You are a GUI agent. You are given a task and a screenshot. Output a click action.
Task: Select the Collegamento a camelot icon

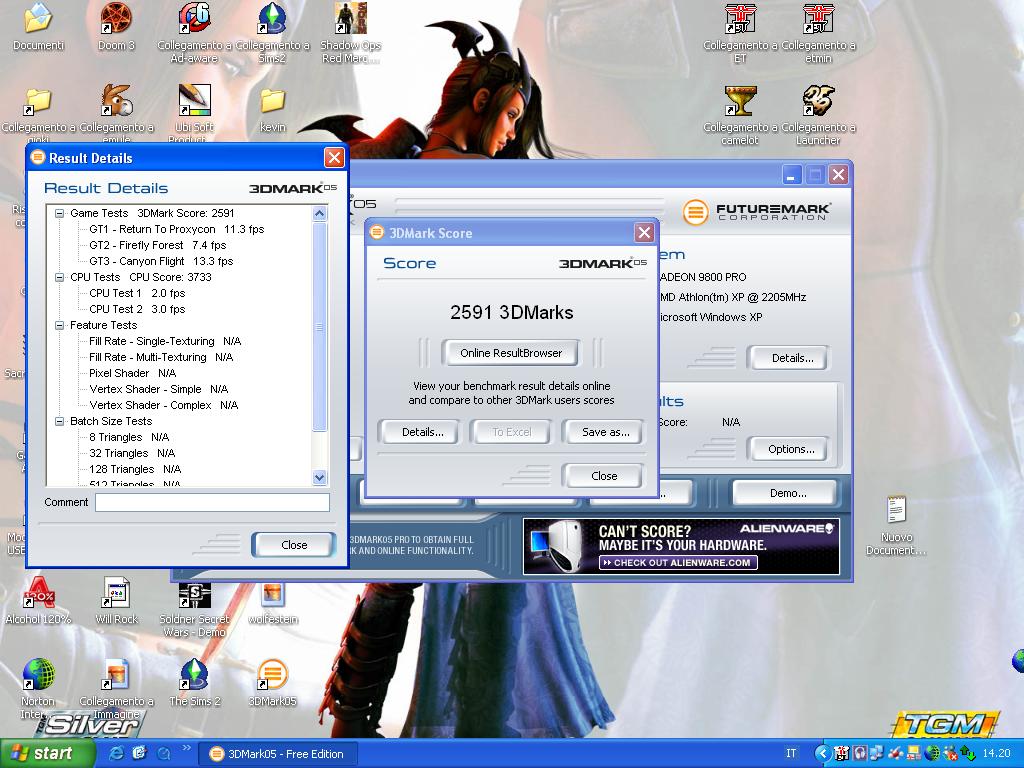[740, 101]
